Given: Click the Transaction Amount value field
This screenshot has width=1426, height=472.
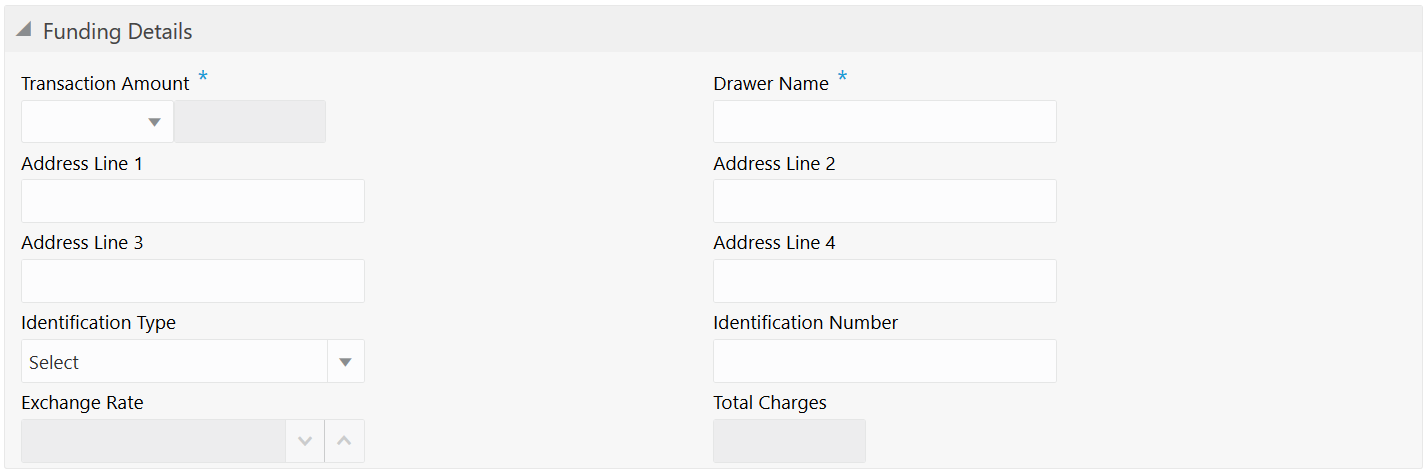Looking at the screenshot, I should tap(250, 122).
